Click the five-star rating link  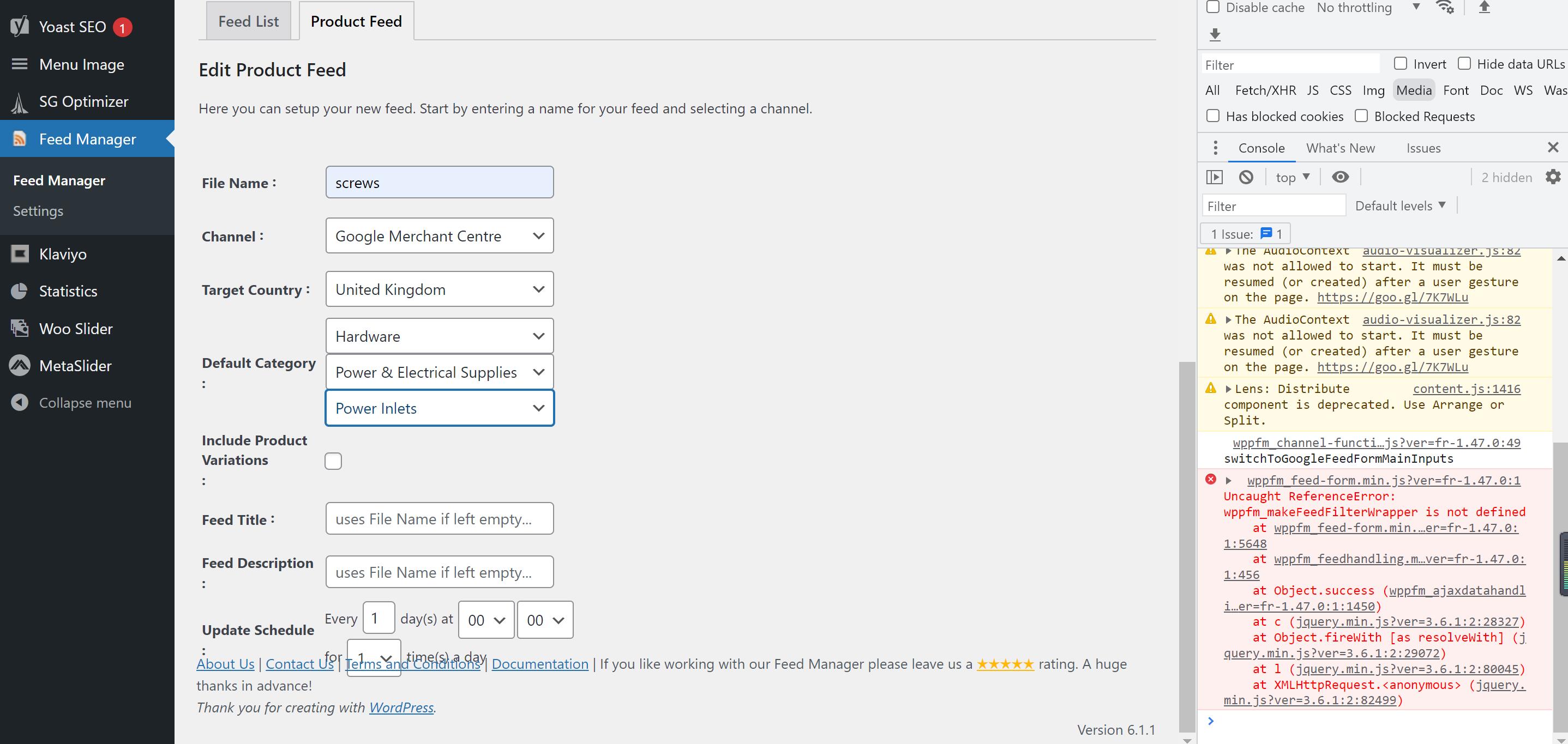(x=1005, y=664)
